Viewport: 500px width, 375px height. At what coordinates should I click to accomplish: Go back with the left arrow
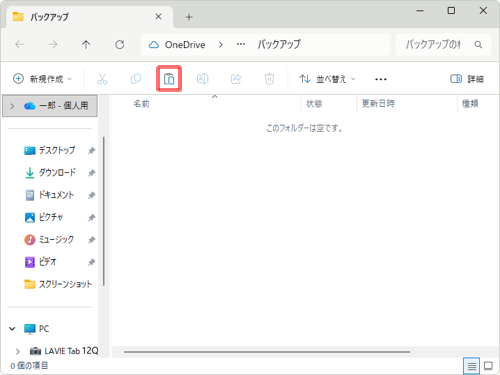20,44
